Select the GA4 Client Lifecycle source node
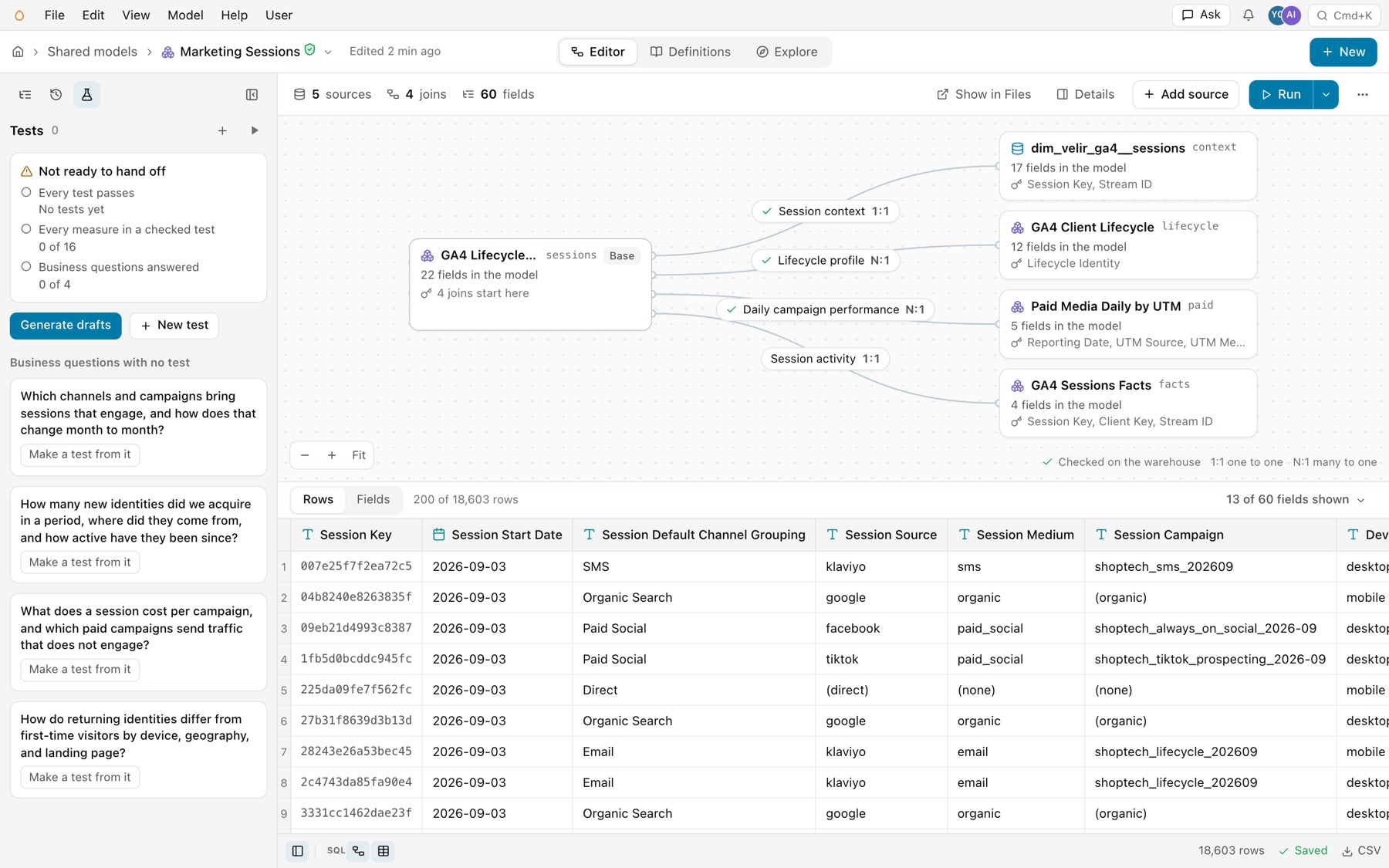The height and width of the screenshot is (868, 1389). pos(1128,245)
